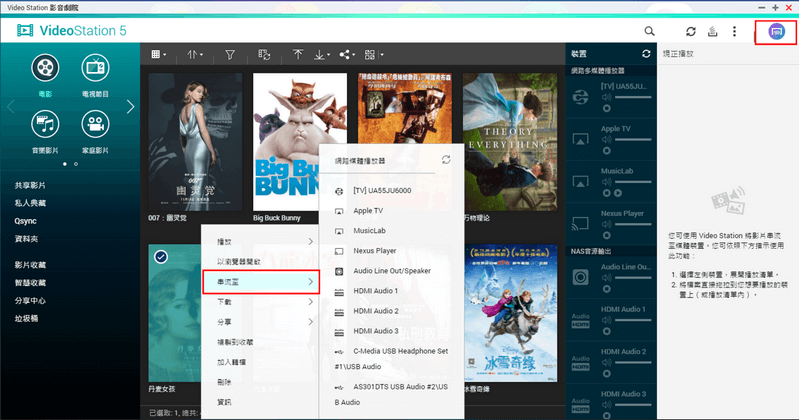The height and width of the screenshot is (420, 800).
Task: Go to previous category page arrow
Action: [11, 107]
